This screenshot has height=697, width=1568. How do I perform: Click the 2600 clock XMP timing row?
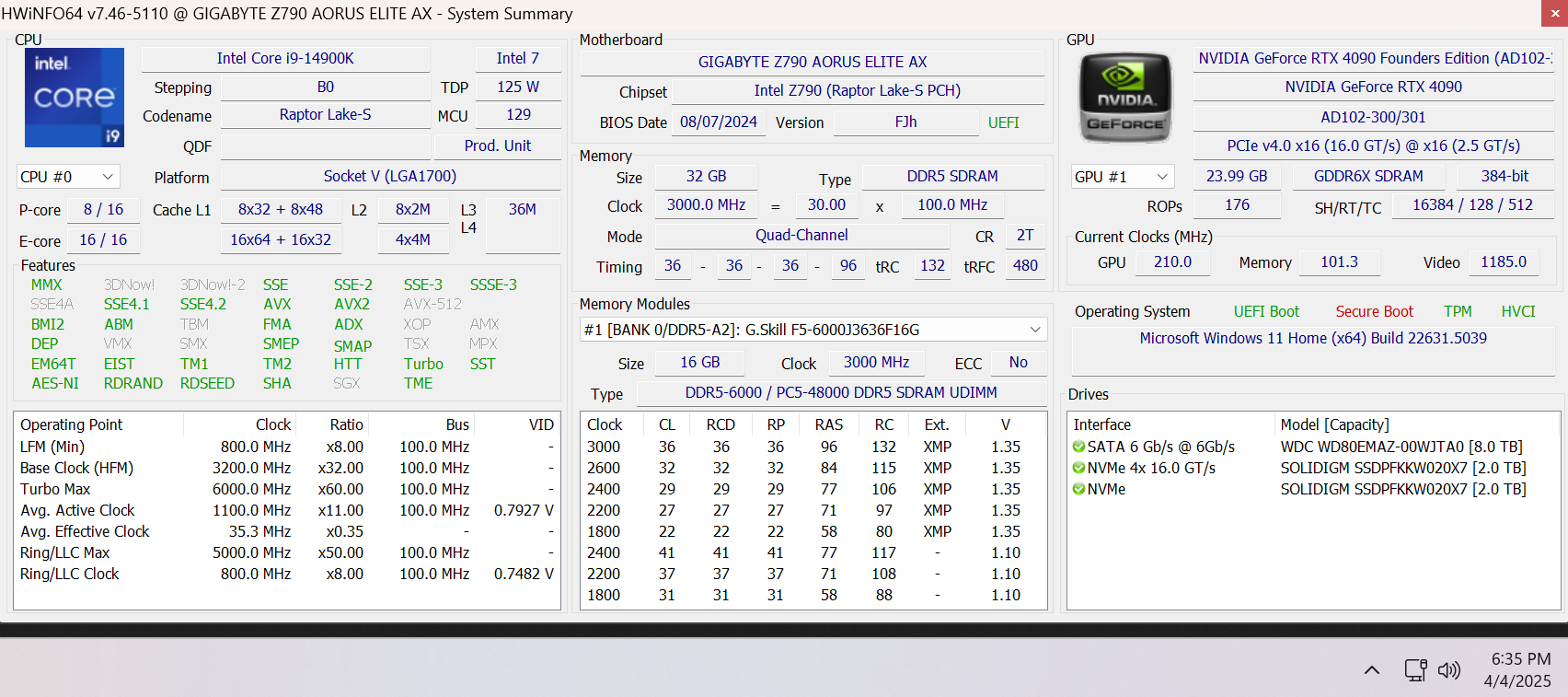[813, 468]
